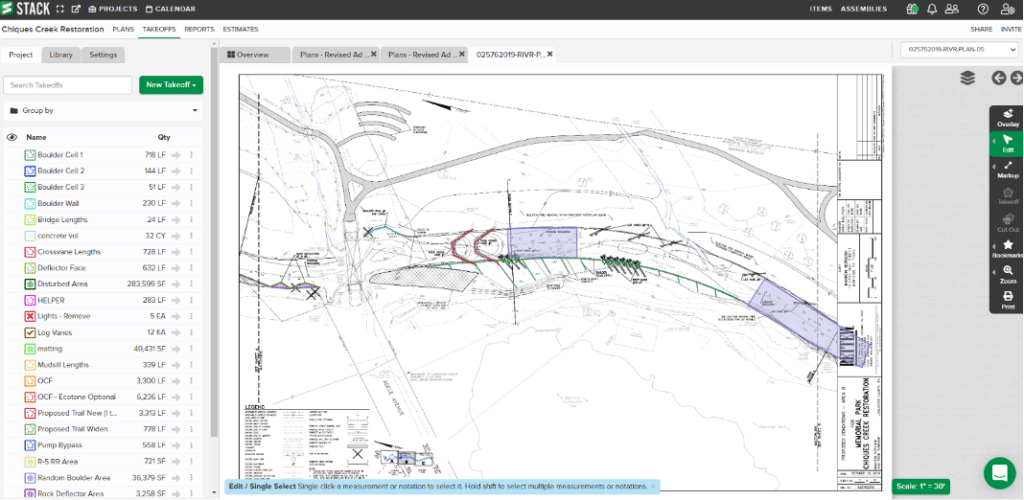Go to next plan page arrow
1024x500 pixels.
pyautogui.click(x=1017, y=78)
